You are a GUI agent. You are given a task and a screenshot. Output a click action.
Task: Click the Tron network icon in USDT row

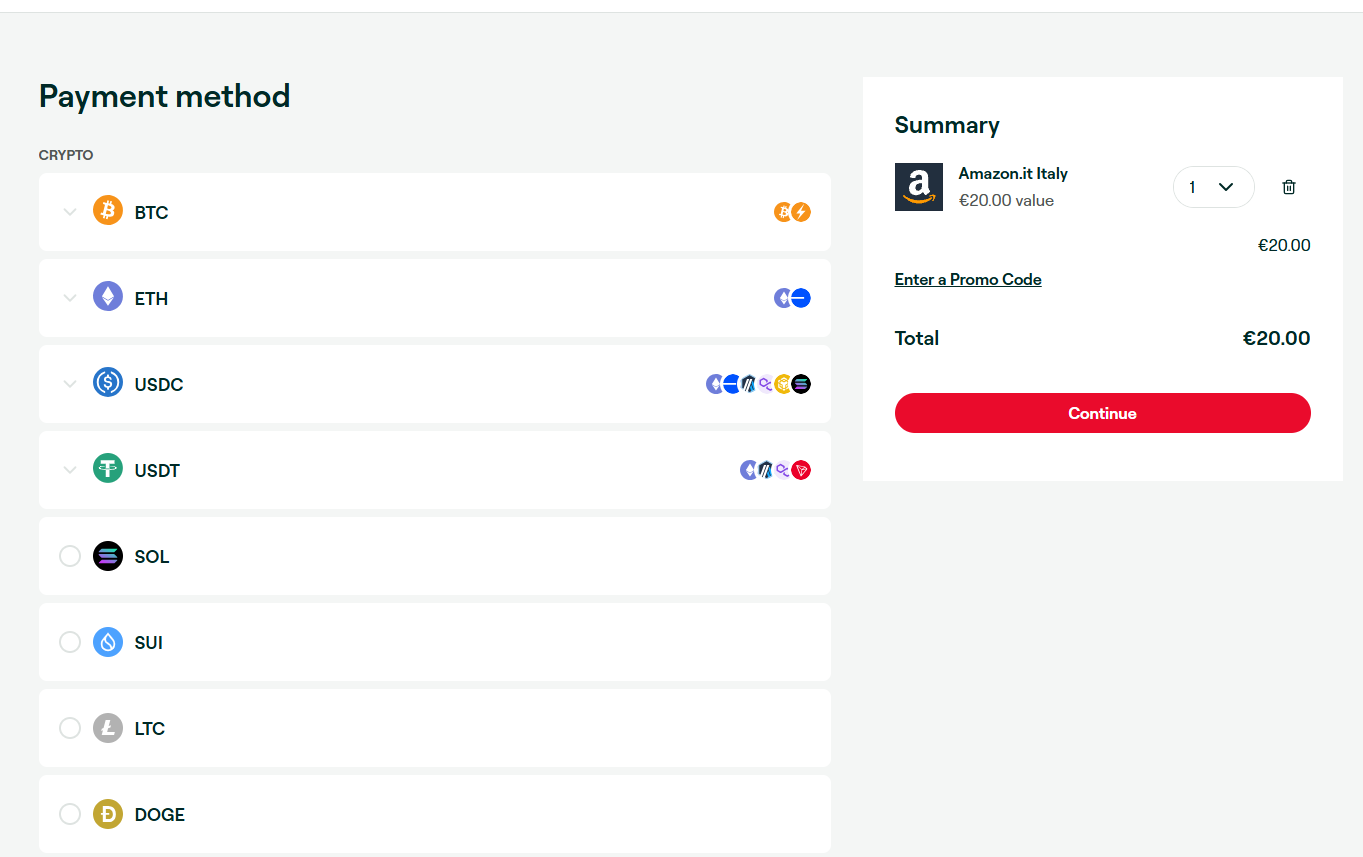coord(801,470)
